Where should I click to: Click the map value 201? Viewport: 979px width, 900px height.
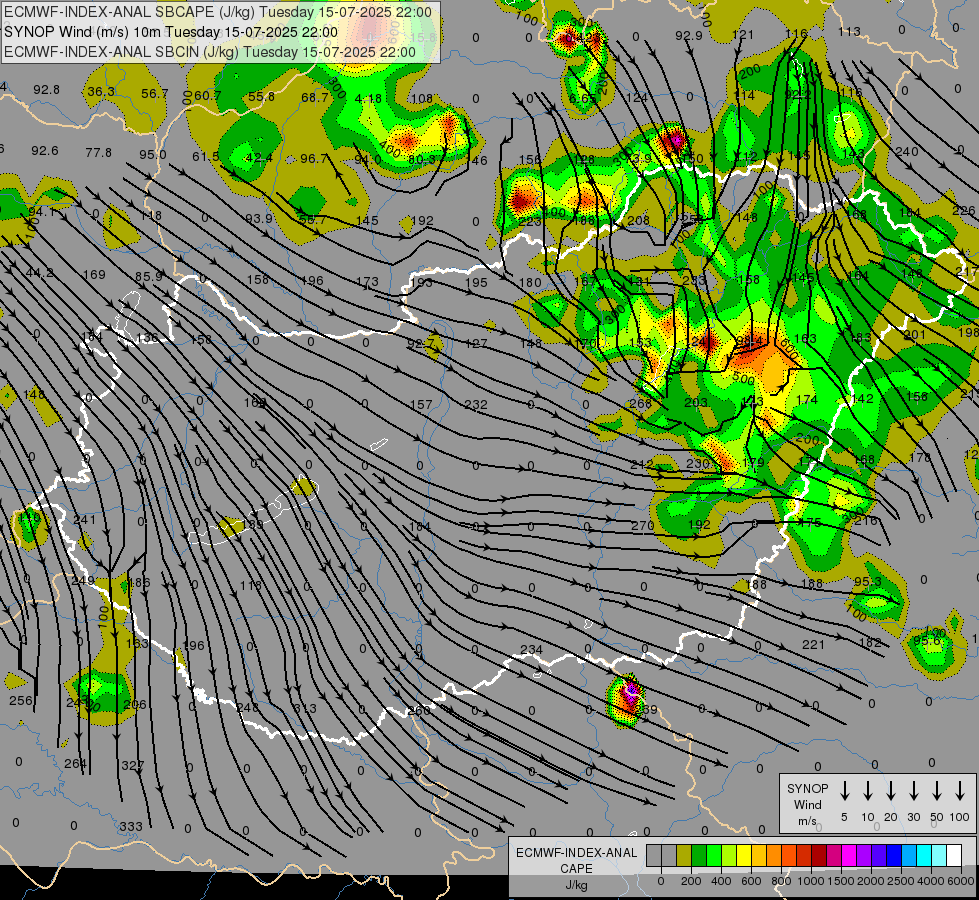pos(915,335)
